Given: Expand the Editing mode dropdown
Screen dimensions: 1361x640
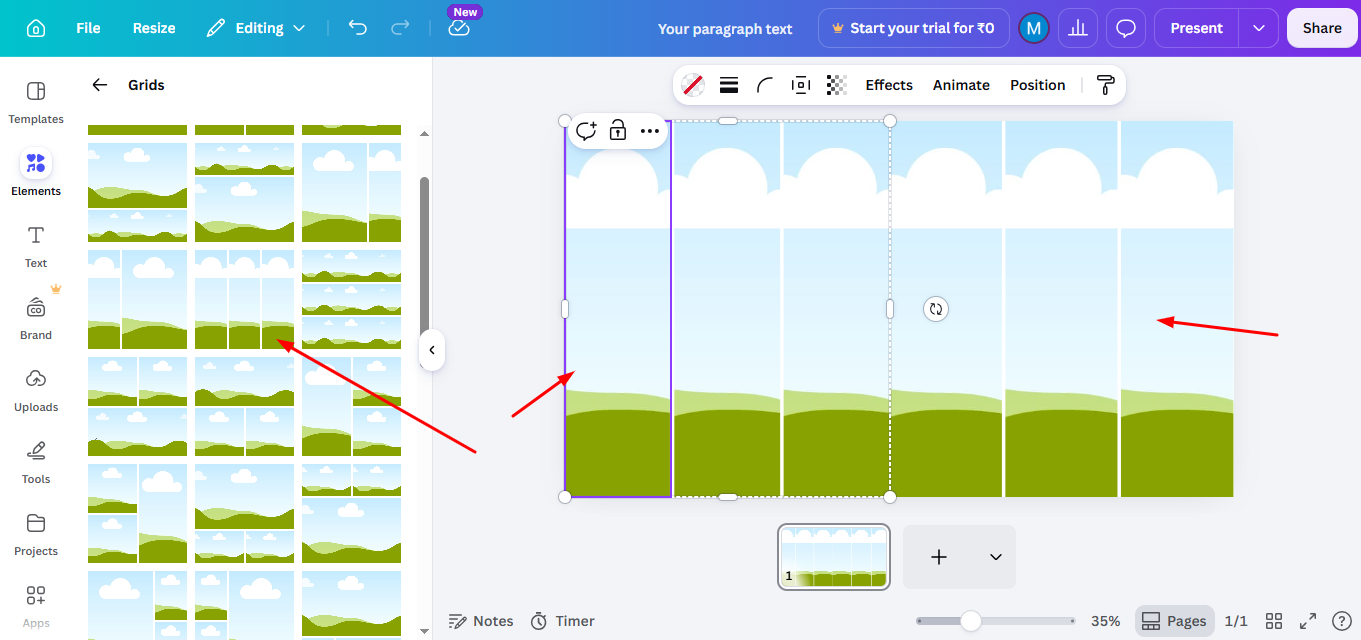Looking at the screenshot, I should [256, 28].
